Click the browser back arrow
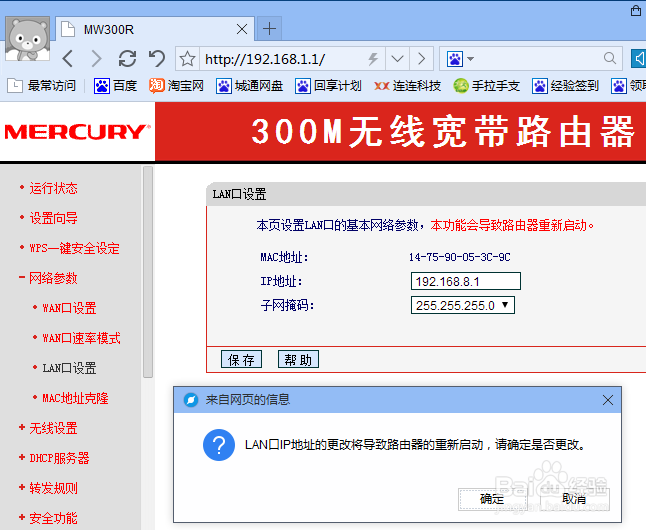Viewport: 646px width, 530px height. click(x=68, y=59)
